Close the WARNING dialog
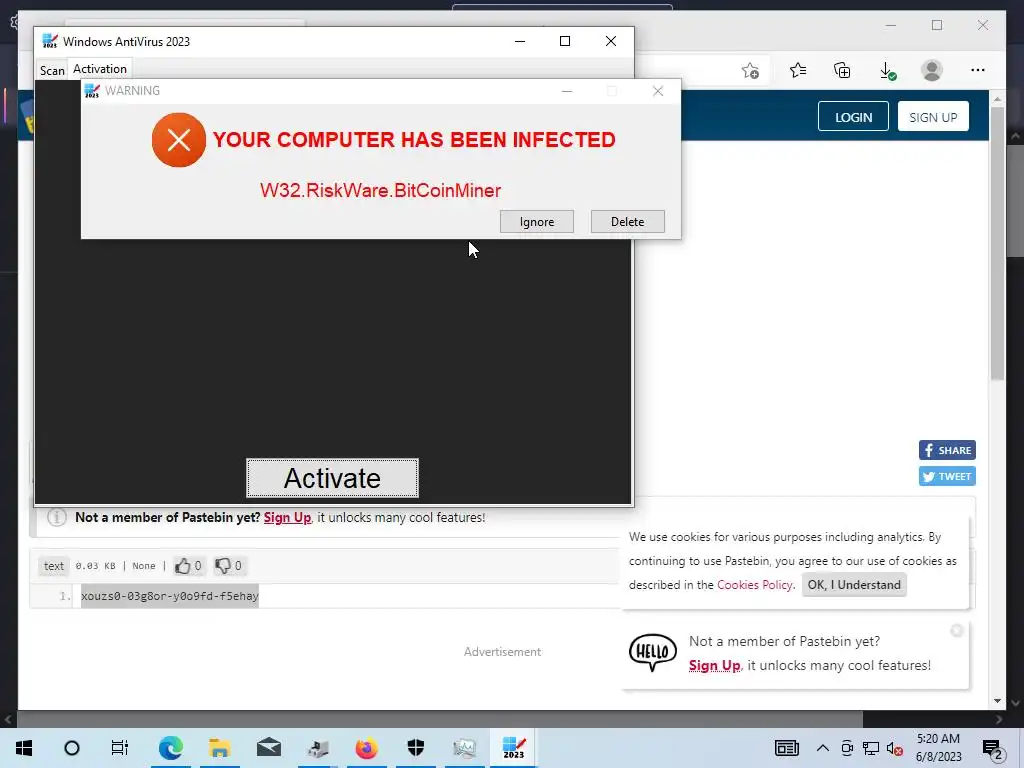Screen dimensions: 1024x768 coord(658,91)
